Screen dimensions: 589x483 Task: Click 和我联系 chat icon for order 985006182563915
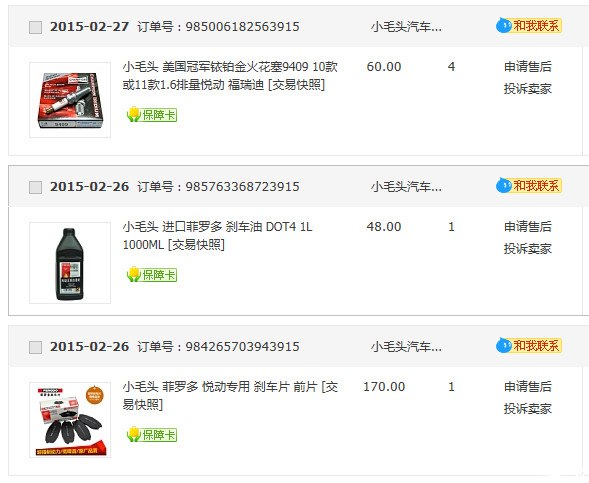point(529,26)
